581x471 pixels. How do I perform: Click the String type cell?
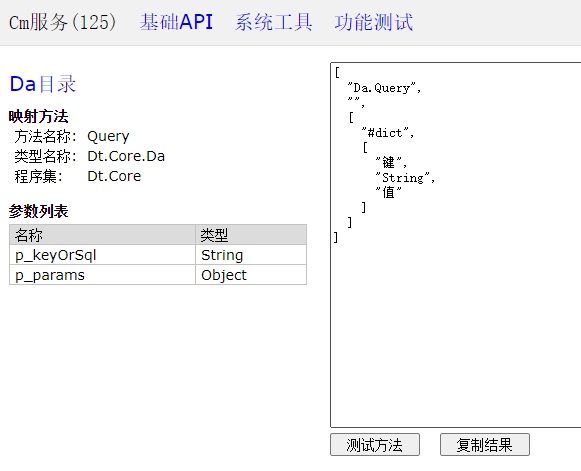click(251, 255)
